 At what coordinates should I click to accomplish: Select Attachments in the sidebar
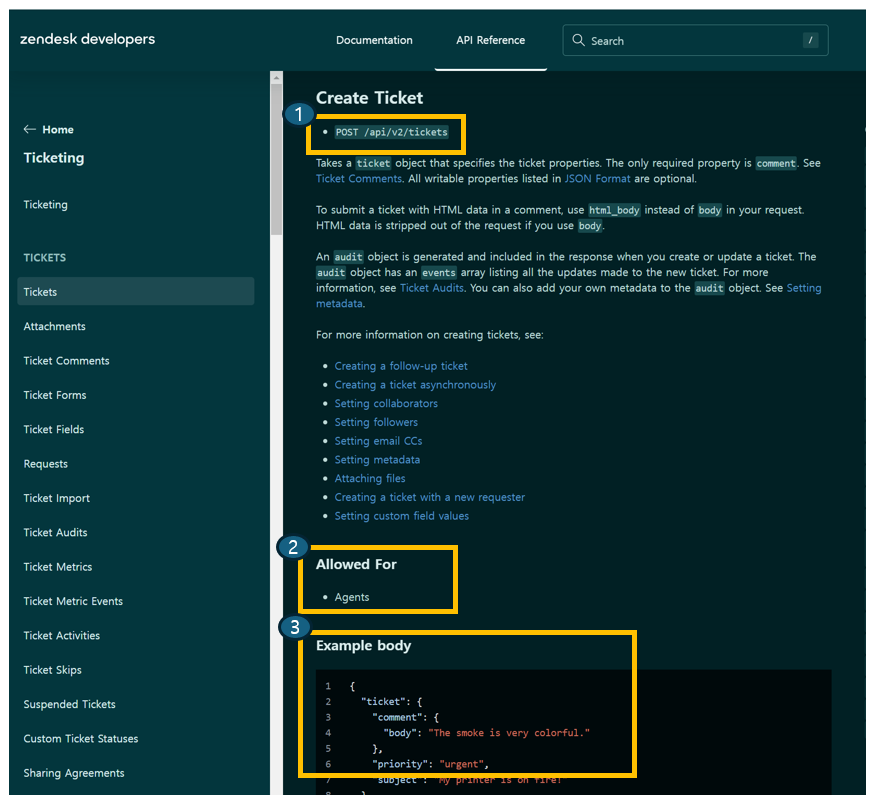tap(54, 326)
